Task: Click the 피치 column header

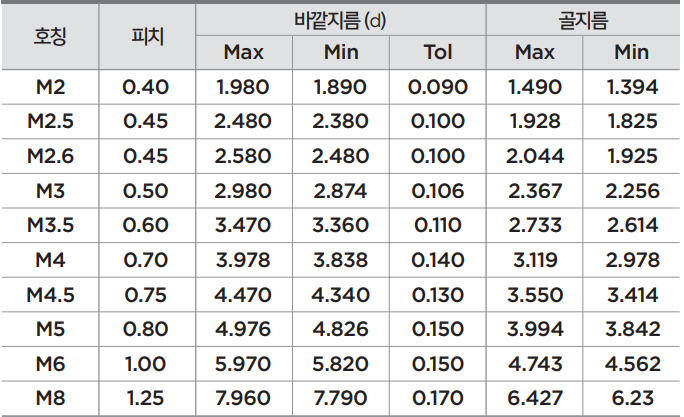Action: pyautogui.click(x=147, y=36)
